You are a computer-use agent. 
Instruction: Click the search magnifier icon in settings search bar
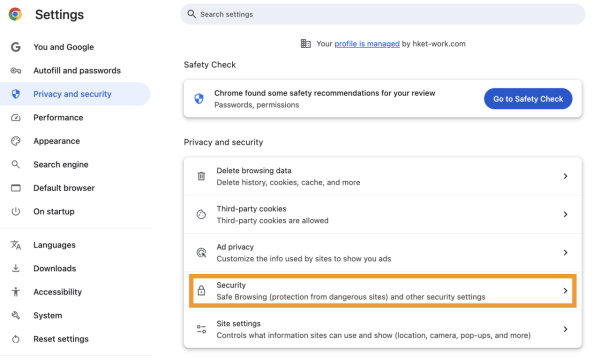[x=191, y=14]
